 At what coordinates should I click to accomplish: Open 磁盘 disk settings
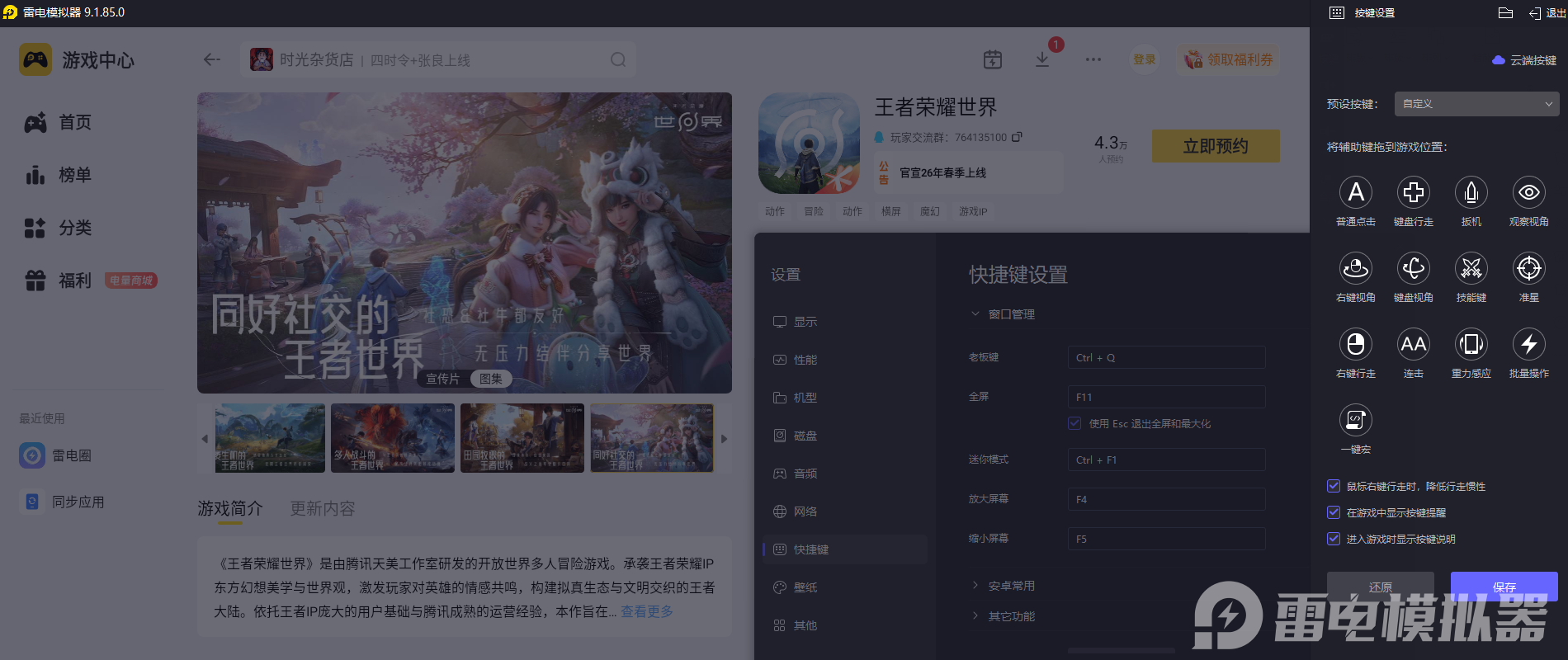coord(845,436)
